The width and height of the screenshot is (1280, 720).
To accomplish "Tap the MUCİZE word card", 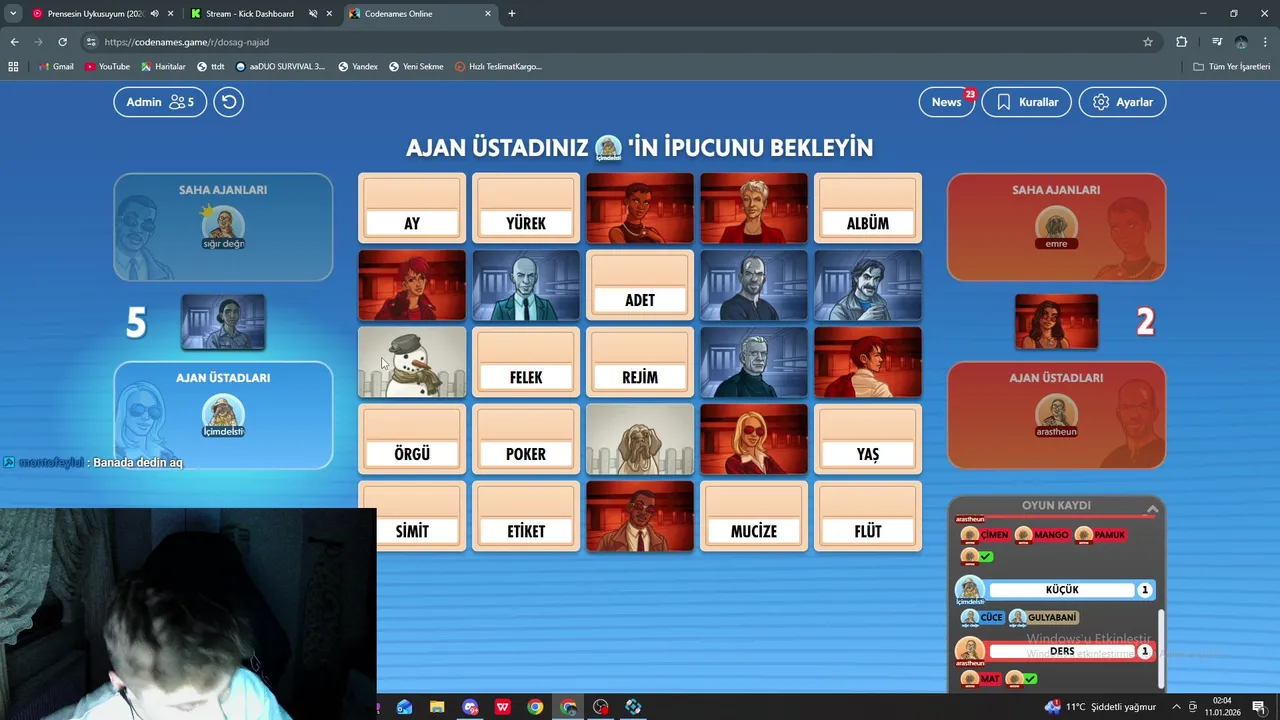I will [x=754, y=516].
